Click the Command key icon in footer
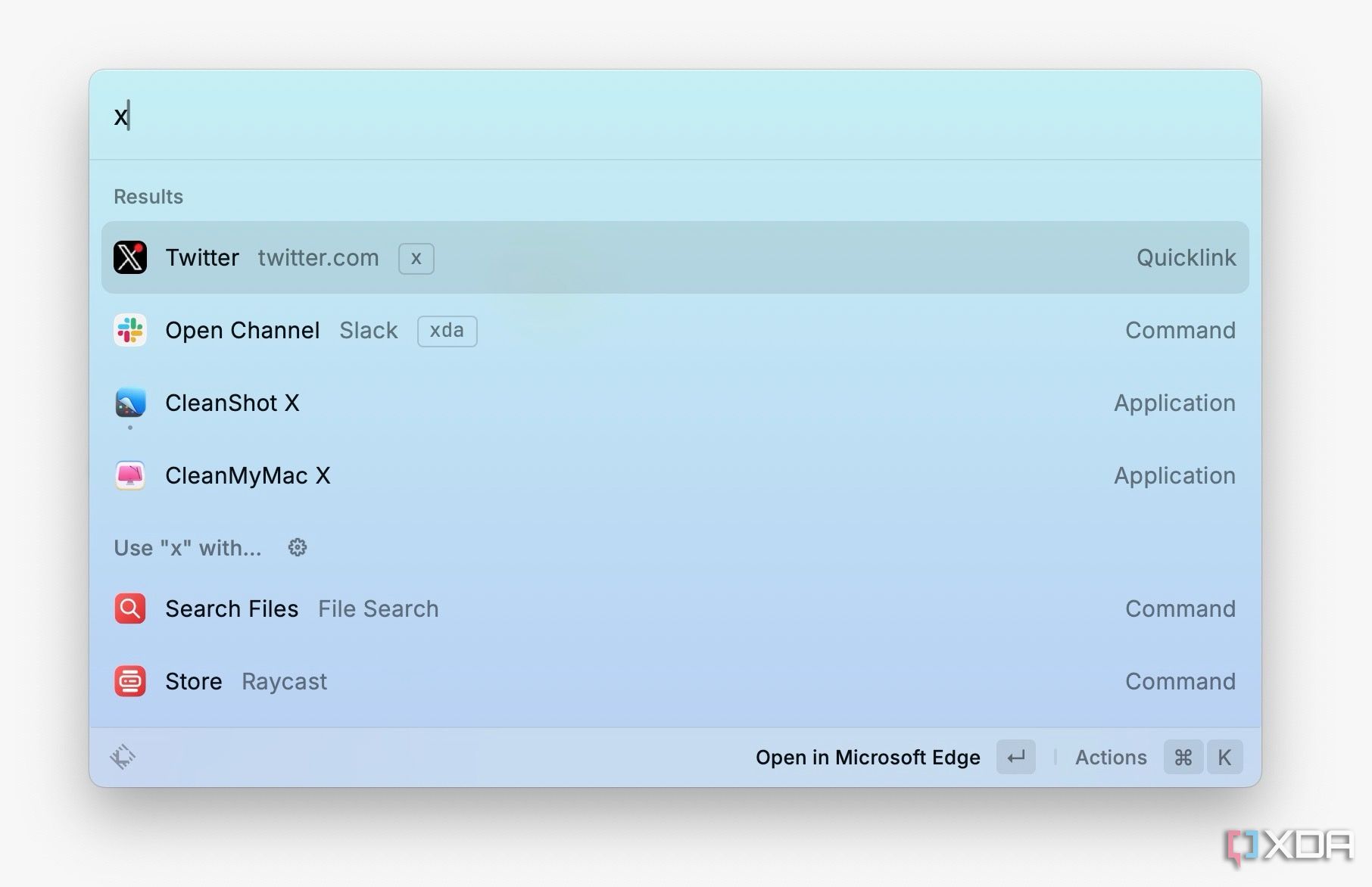 pos(1183,757)
